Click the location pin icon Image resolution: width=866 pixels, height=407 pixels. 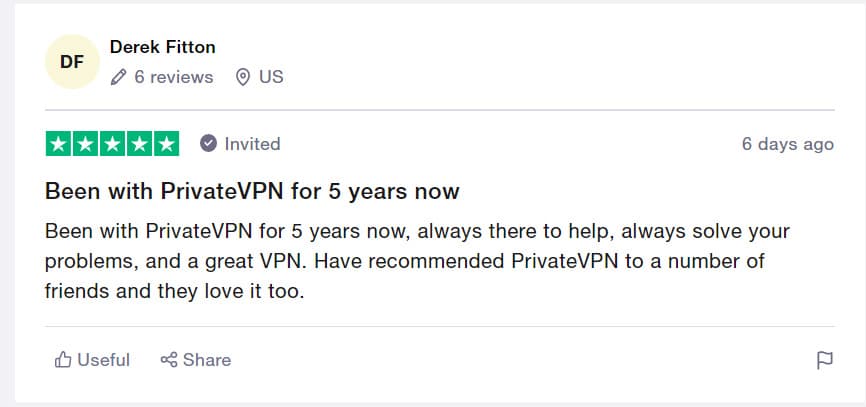(241, 76)
